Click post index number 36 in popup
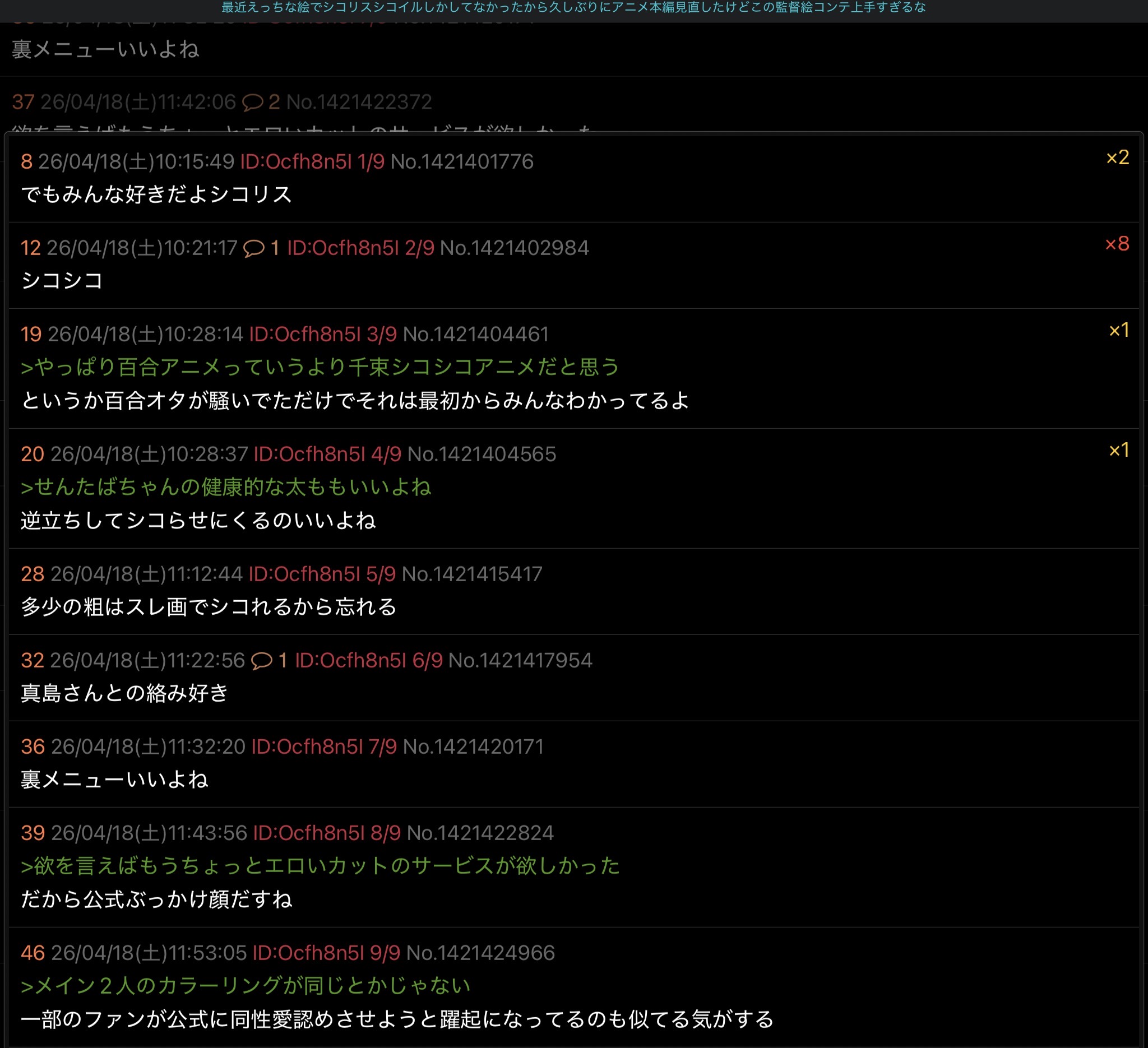 click(33, 746)
